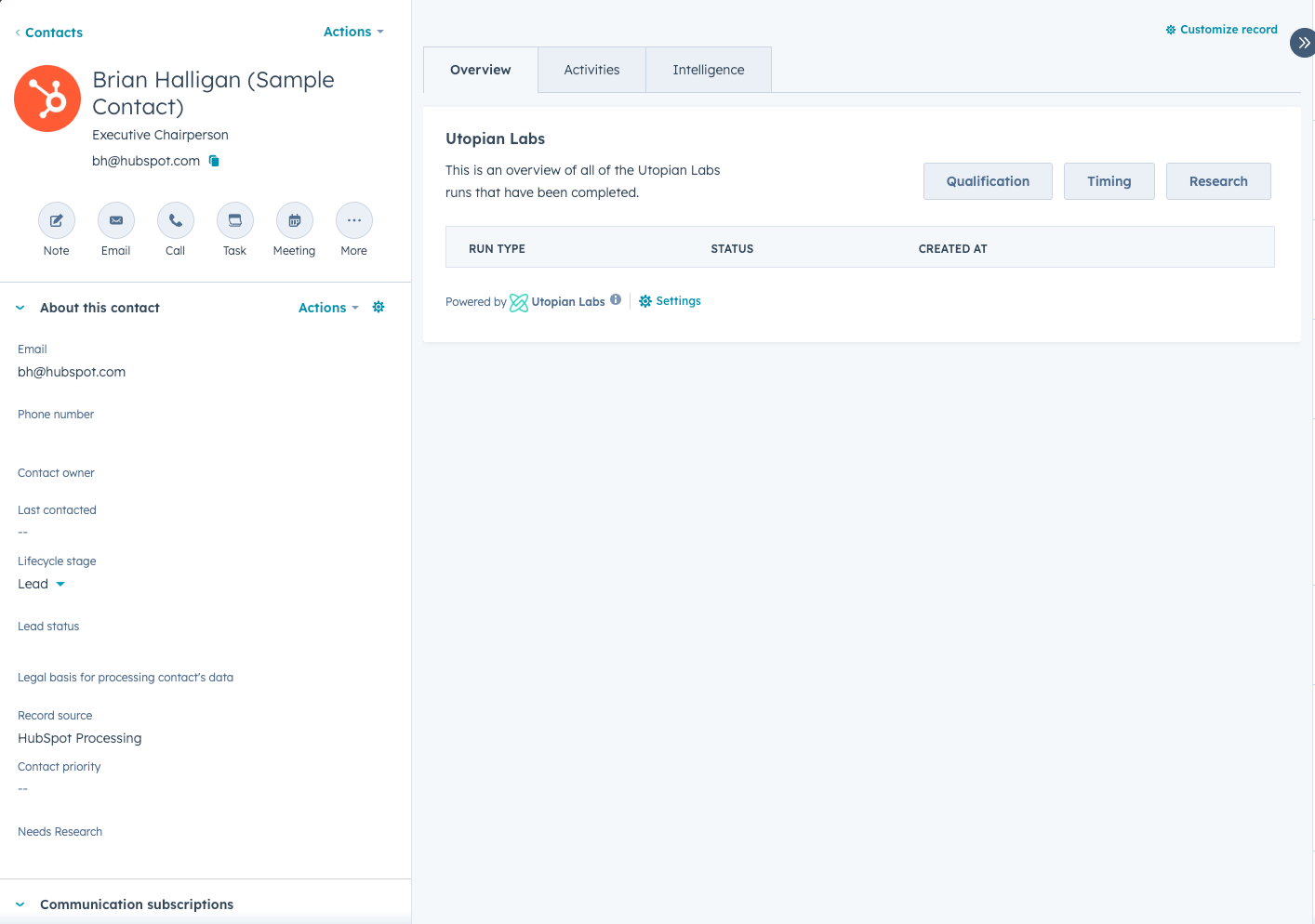This screenshot has width=1315, height=924.
Task: Switch to the Activities tab
Action: pyautogui.click(x=591, y=70)
